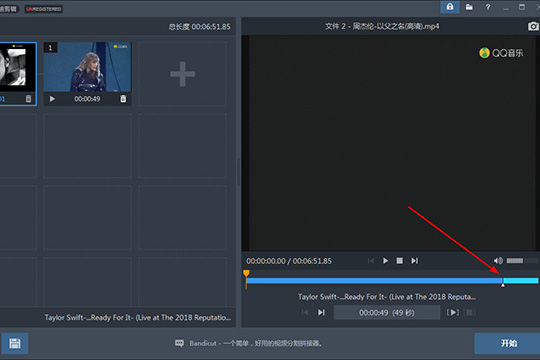
Task: Click the Taylor Swift filename under the timeline
Action: click(x=387, y=297)
